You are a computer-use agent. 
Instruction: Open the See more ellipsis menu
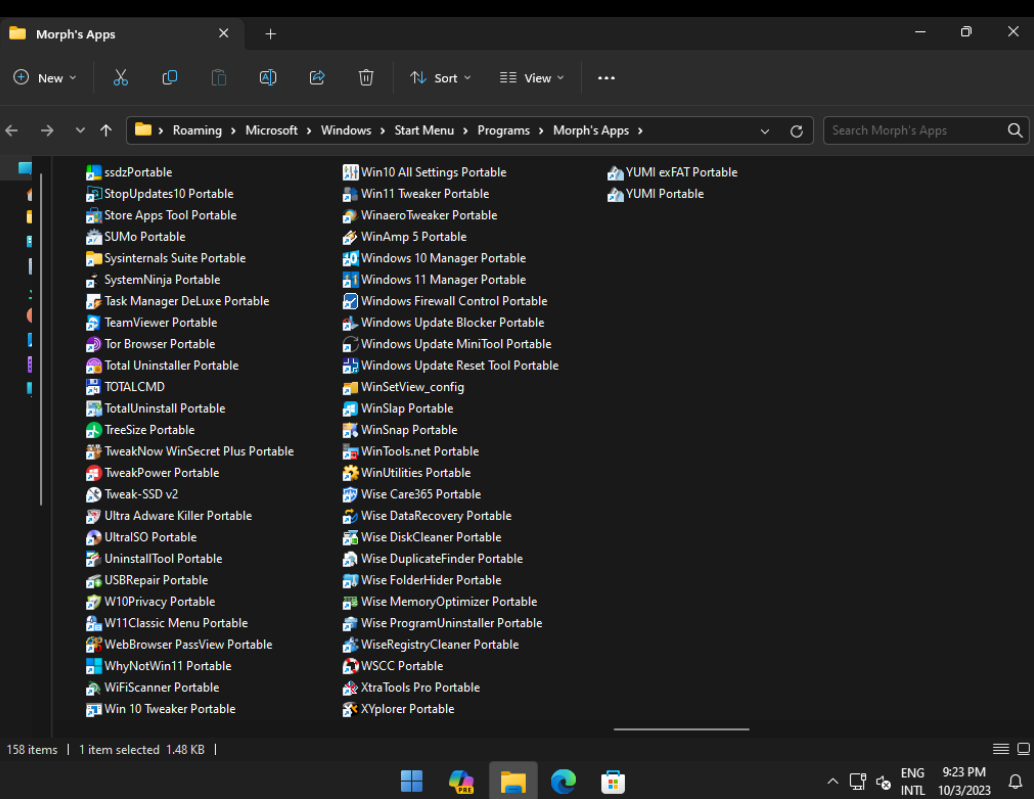tap(606, 78)
